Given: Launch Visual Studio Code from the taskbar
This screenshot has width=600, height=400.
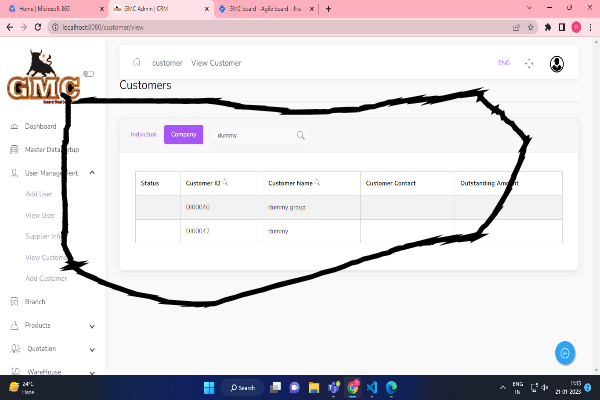Looking at the screenshot, I should [371, 387].
